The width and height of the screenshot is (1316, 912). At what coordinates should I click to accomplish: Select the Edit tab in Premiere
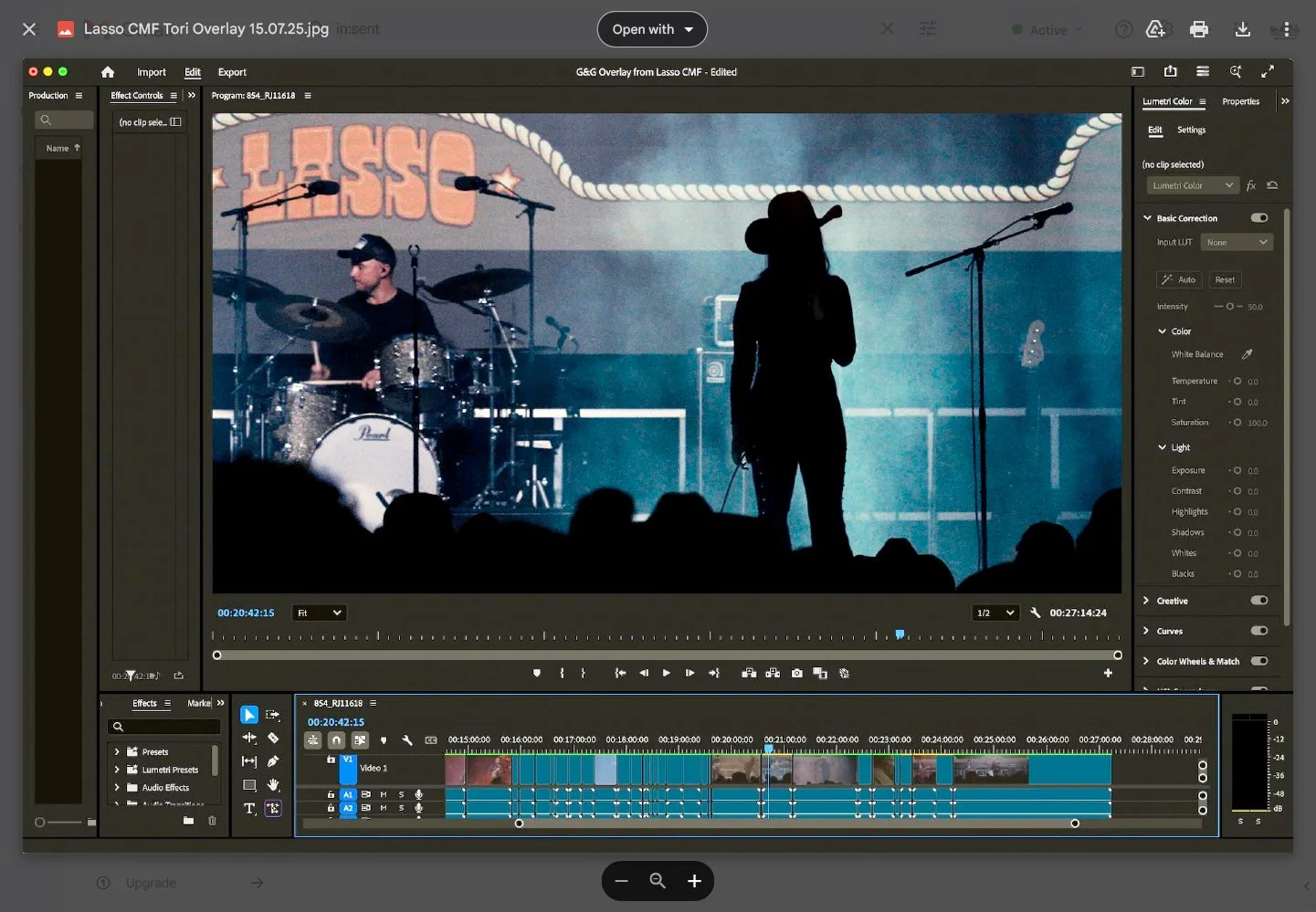click(x=193, y=72)
